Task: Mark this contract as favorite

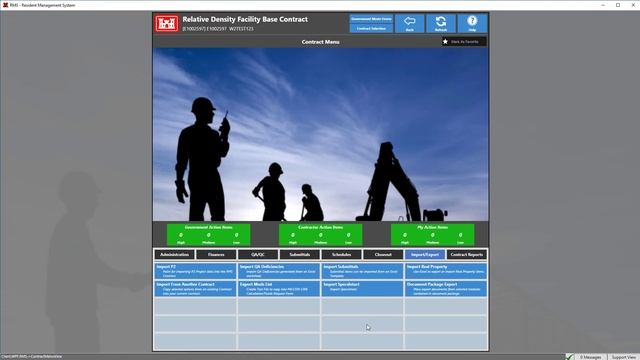Action: click(464, 42)
